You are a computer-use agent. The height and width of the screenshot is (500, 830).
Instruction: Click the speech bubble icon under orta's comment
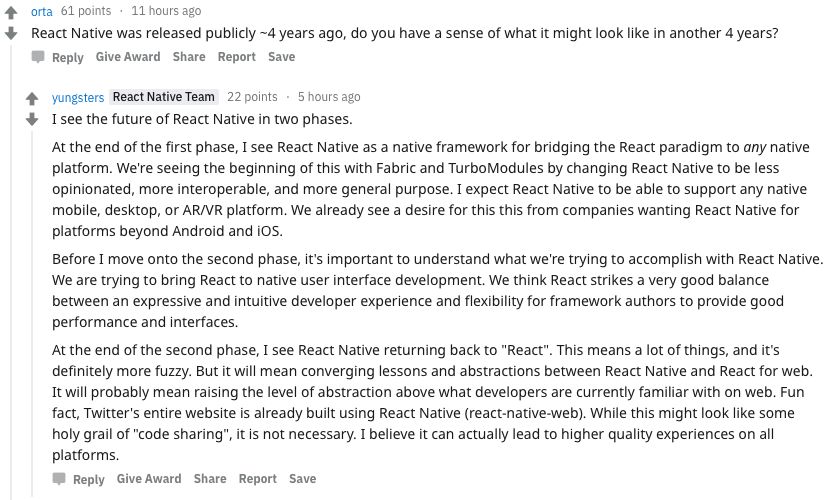click(39, 57)
